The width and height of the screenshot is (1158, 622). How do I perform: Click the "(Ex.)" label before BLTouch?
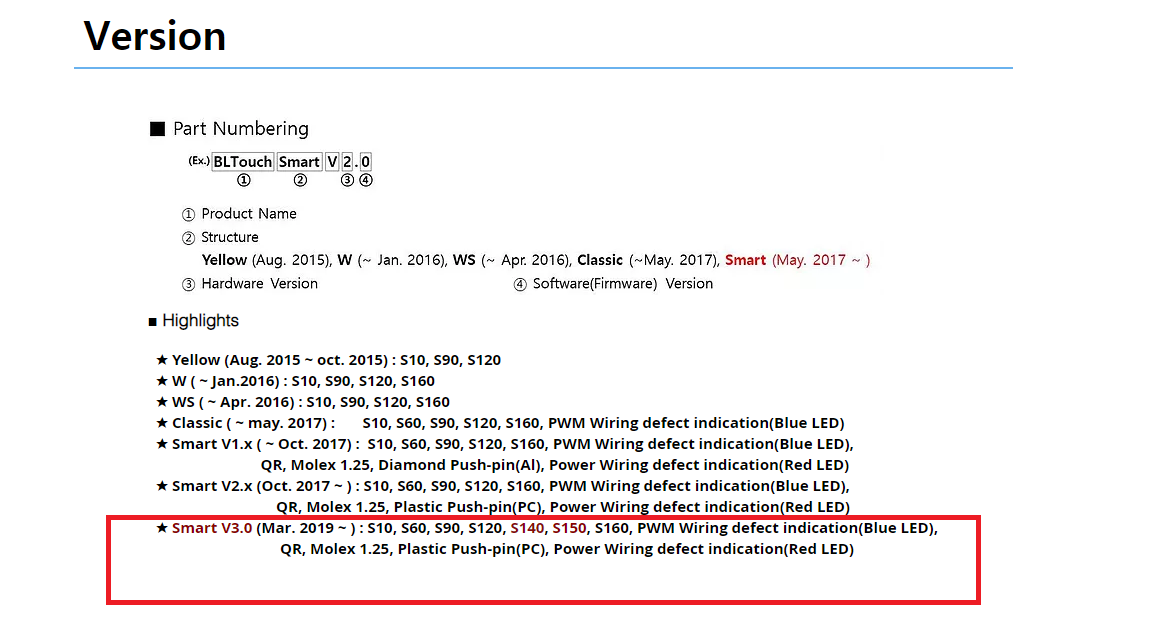point(199,160)
